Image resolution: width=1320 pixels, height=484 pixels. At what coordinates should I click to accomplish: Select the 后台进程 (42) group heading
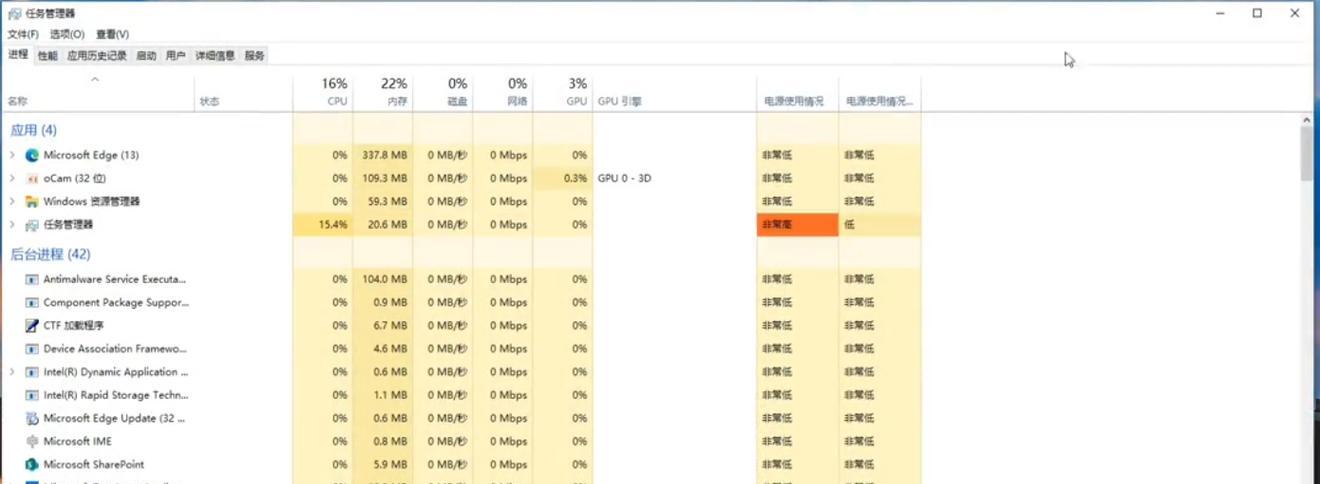click(50, 254)
